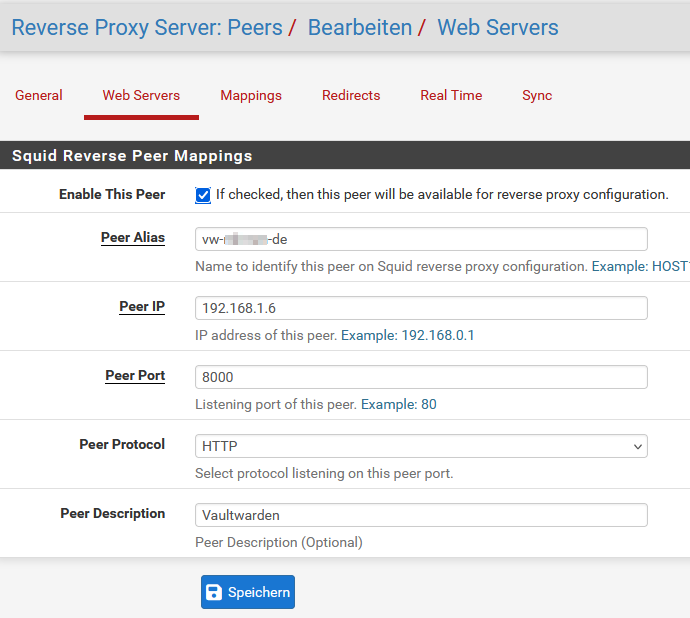Open the Peer Protocol HTTP dropdown
This screenshot has width=690, height=618.
[x=421, y=446]
